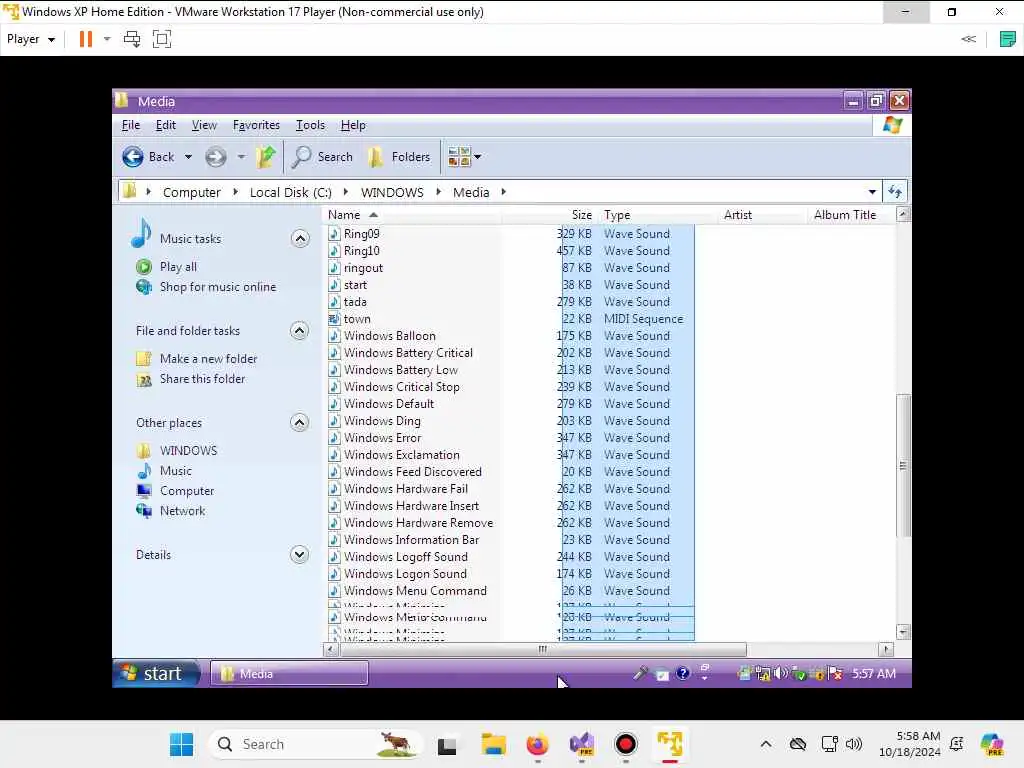
Task: Click the VMware pause button
Action: (86, 39)
